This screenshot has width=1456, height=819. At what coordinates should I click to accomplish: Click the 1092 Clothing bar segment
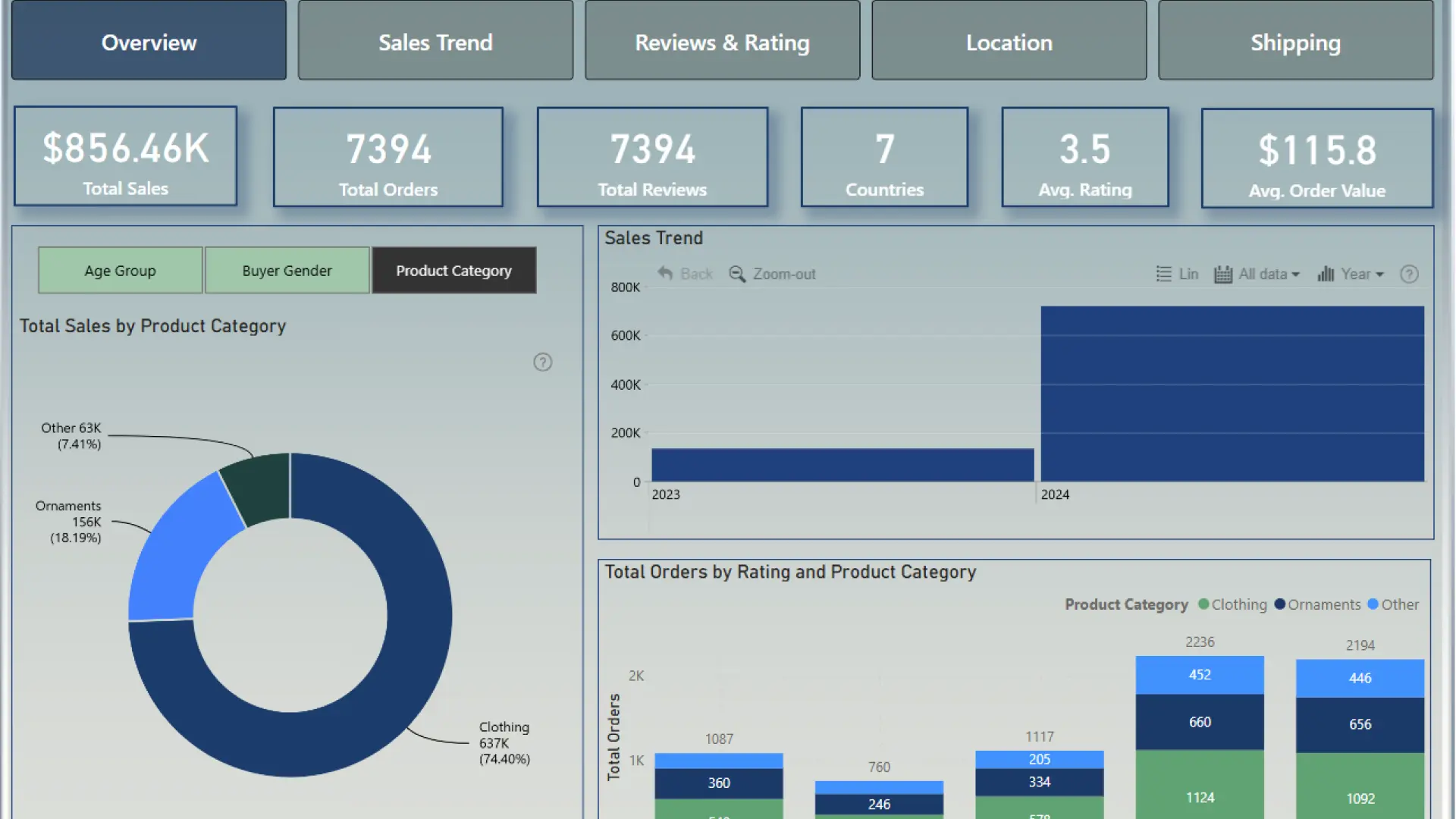(1360, 786)
